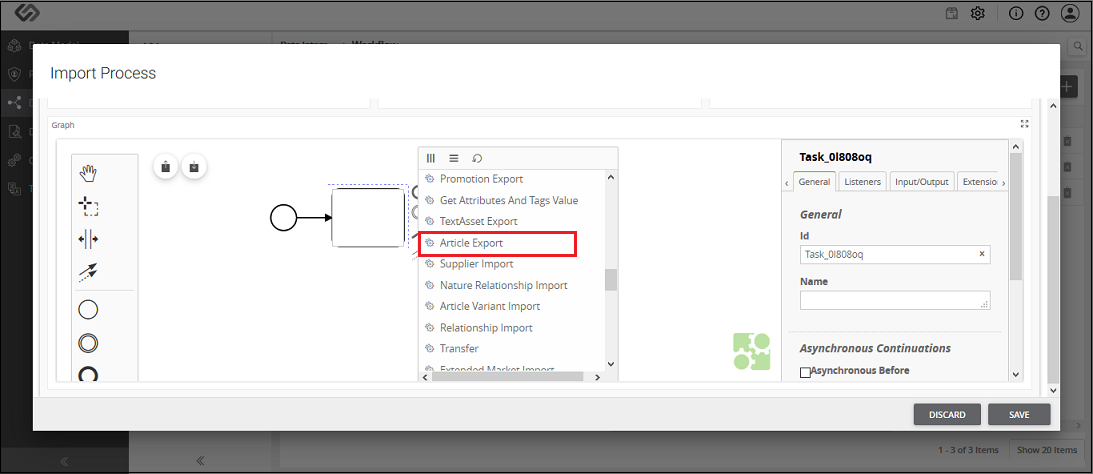Click the task list scroll-up arrow
1093x474 pixels.
[x=611, y=177]
